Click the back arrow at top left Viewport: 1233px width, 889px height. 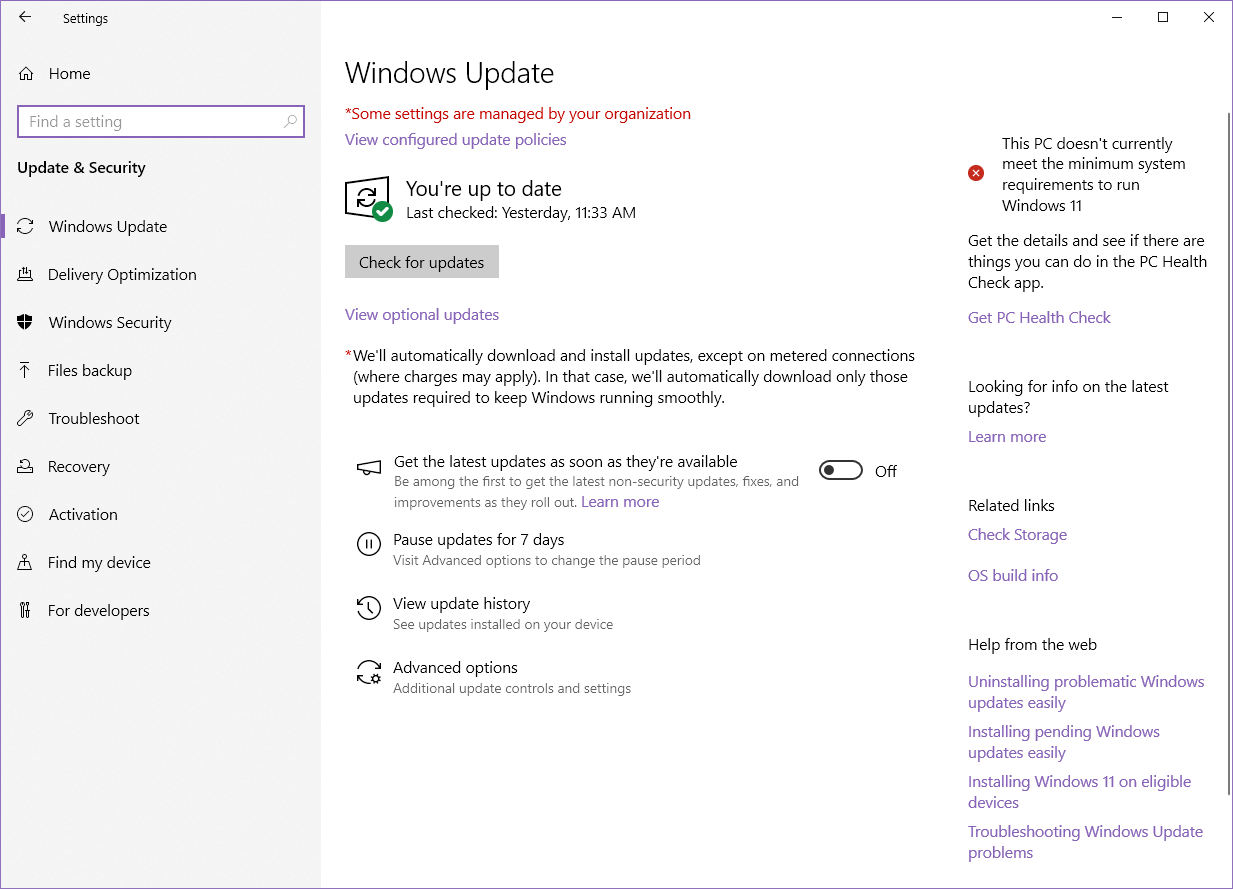pyautogui.click(x=24, y=17)
